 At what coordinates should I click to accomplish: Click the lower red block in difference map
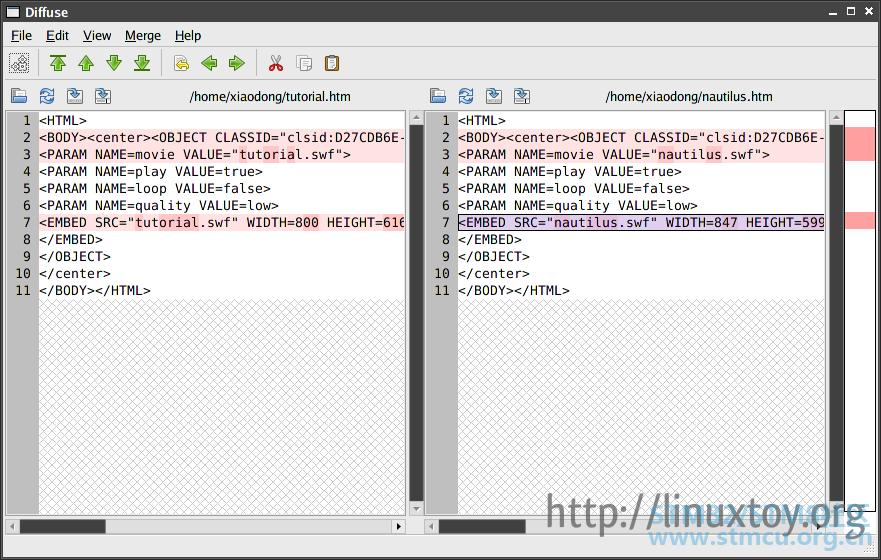pos(860,220)
